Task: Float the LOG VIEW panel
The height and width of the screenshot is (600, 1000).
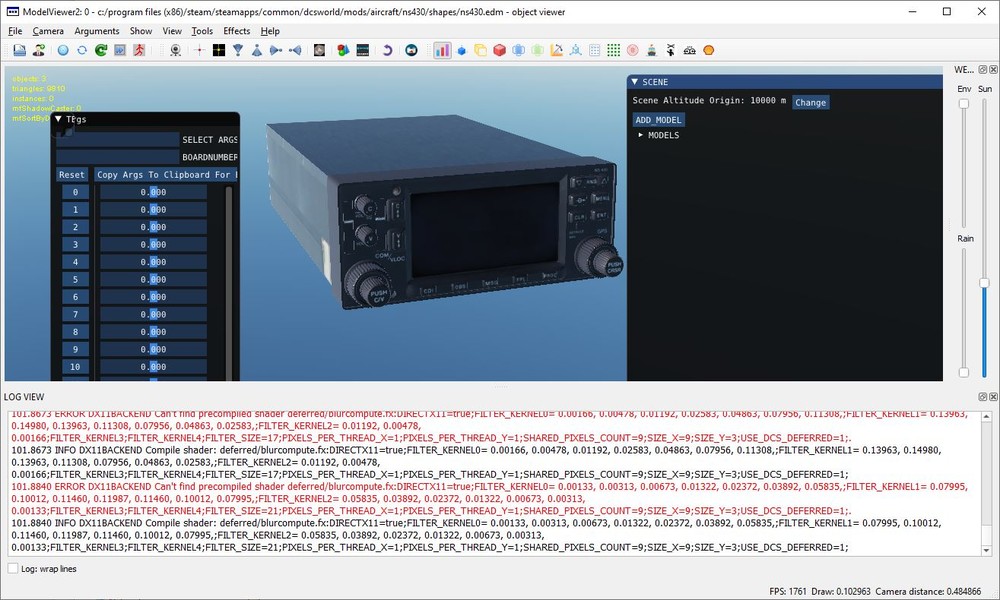Action: (983, 397)
